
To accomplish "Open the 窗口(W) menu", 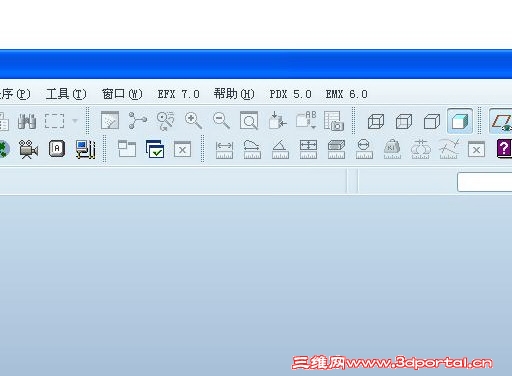I will [122, 94].
